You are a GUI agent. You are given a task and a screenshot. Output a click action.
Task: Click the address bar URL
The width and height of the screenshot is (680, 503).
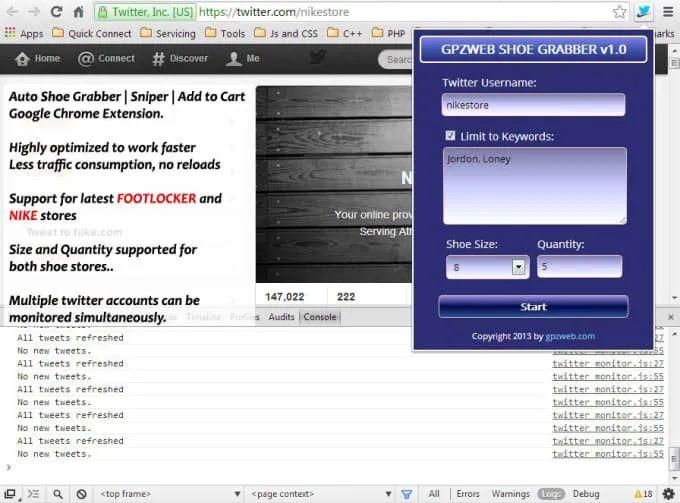[274, 12]
